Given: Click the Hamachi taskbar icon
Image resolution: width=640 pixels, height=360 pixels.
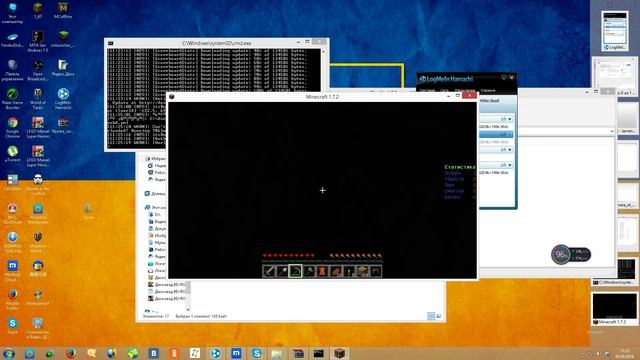Looking at the screenshot, I should [x=216, y=353].
